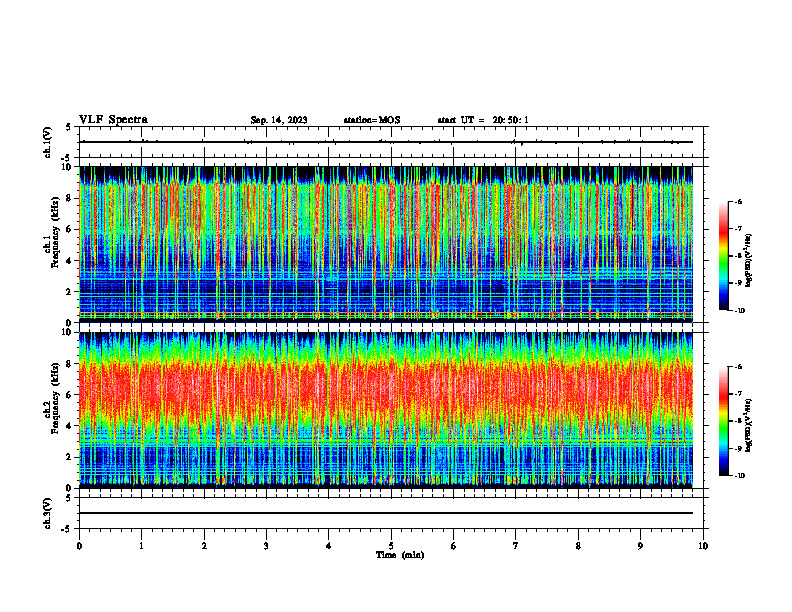Select the ch.1 colorbar "log(PSD)" label
This screenshot has width=792, height=612.
click(x=749, y=261)
